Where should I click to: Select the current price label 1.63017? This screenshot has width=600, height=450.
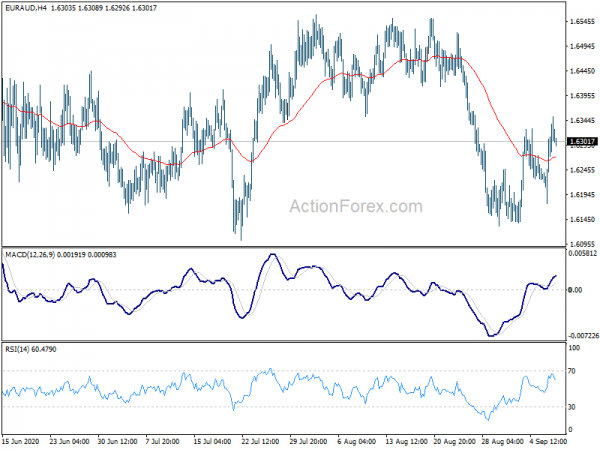click(x=582, y=142)
